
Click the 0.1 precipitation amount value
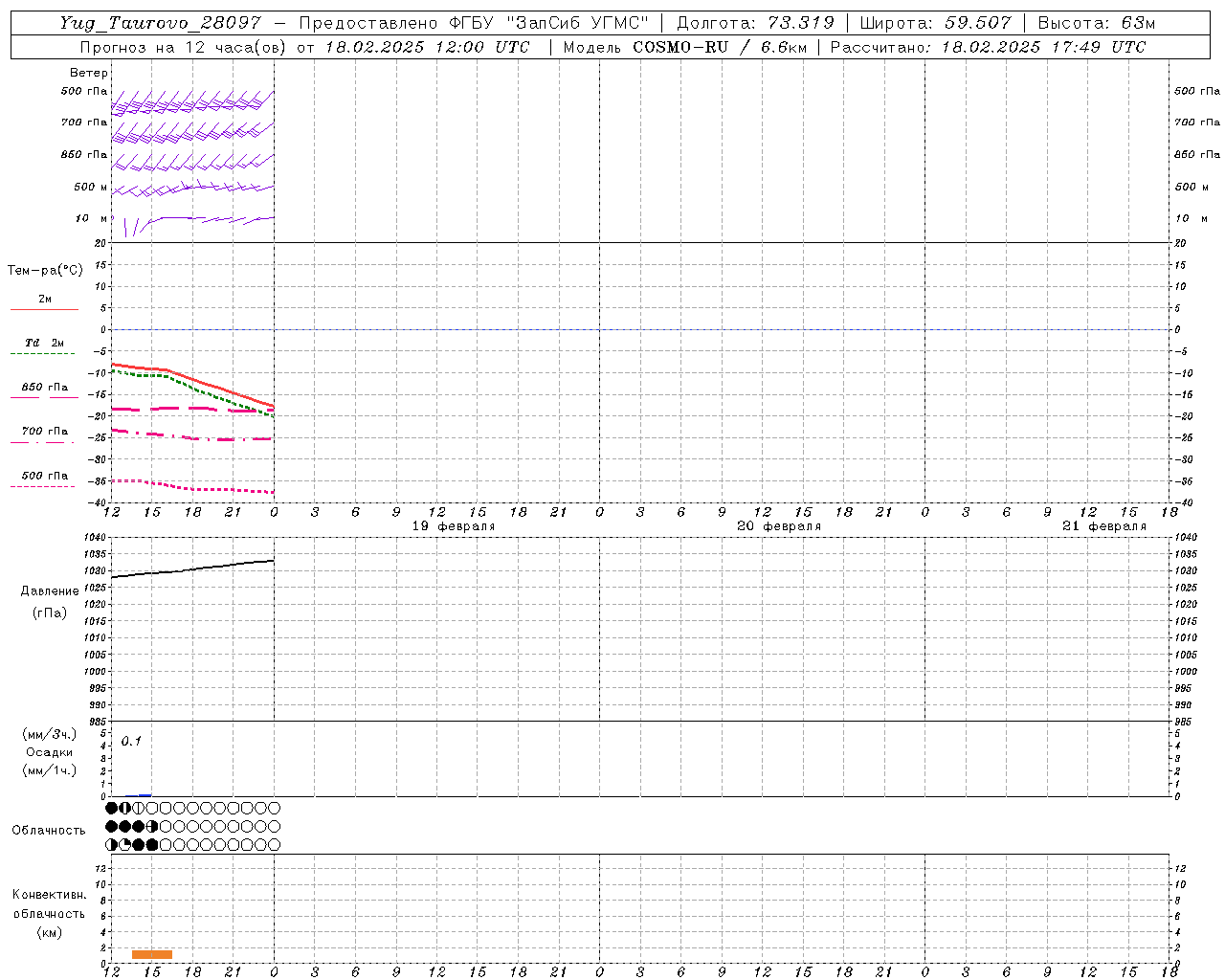pyautogui.click(x=131, y=742)
